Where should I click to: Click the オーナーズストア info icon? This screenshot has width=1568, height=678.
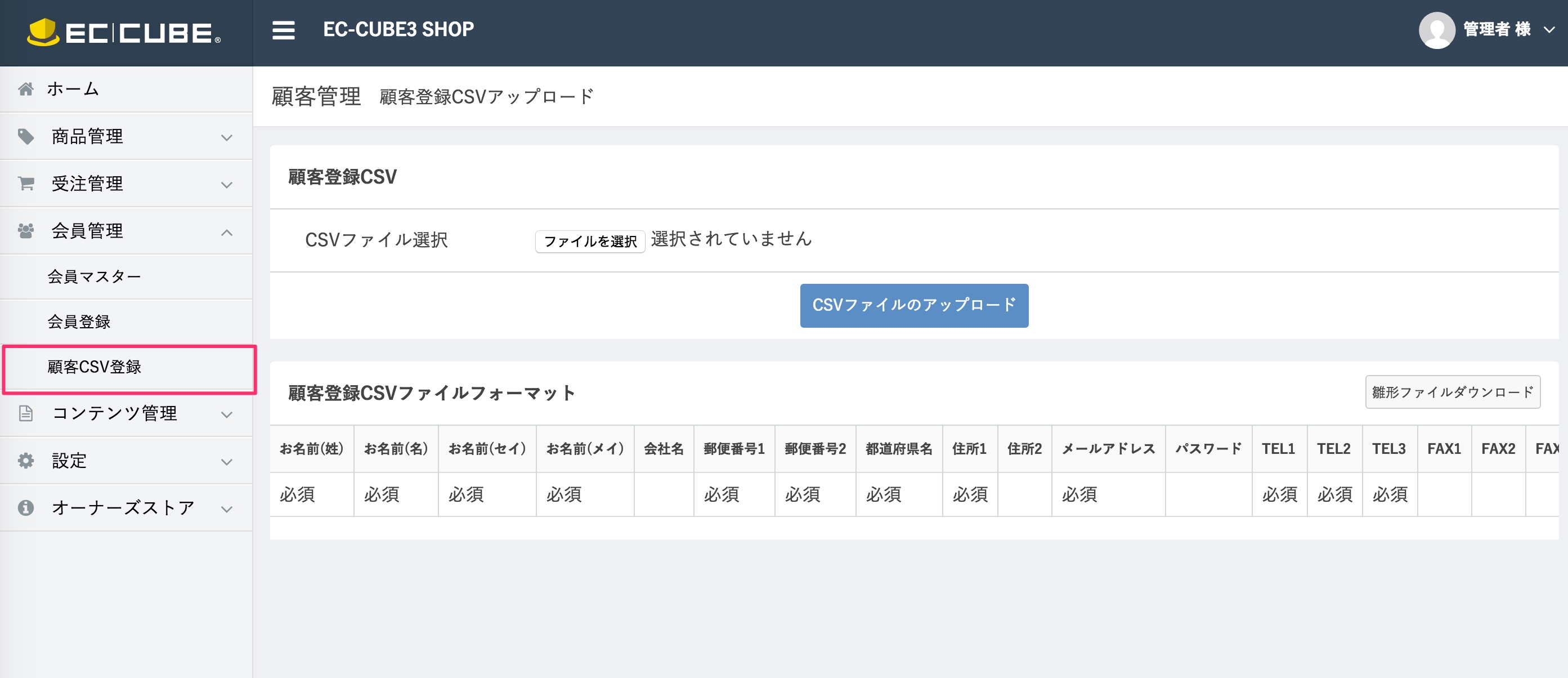25,507
